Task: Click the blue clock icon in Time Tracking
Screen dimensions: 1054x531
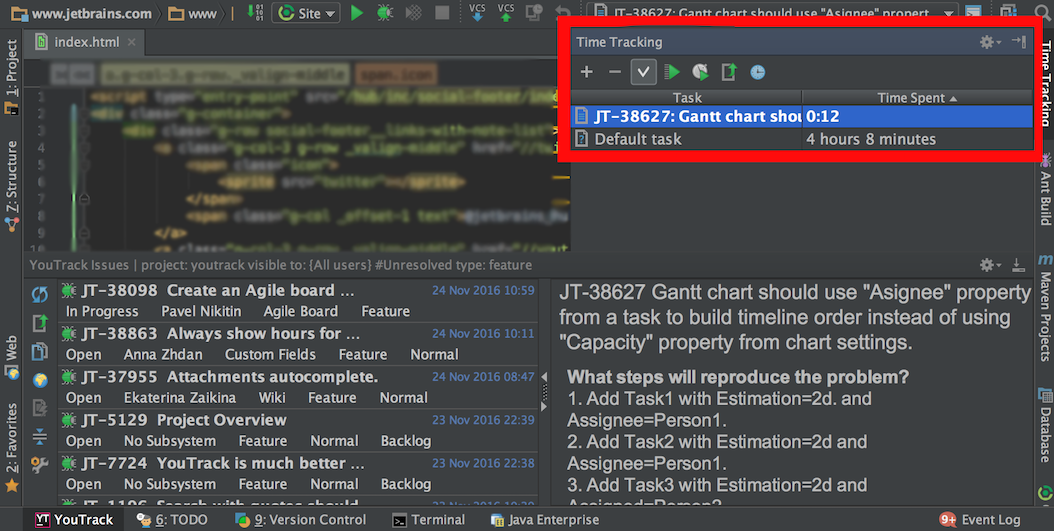Action: (x=758, y=72)
